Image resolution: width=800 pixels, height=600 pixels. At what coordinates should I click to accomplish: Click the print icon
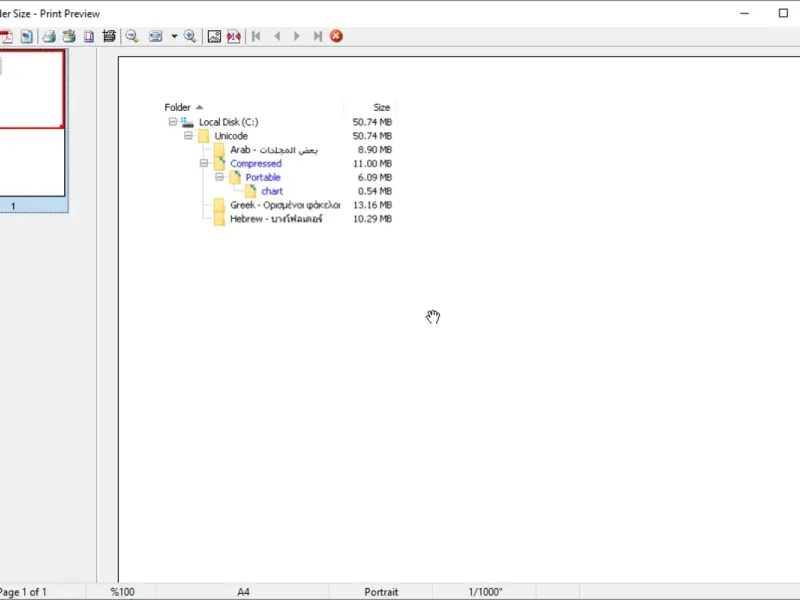click(x=49, y=36)
